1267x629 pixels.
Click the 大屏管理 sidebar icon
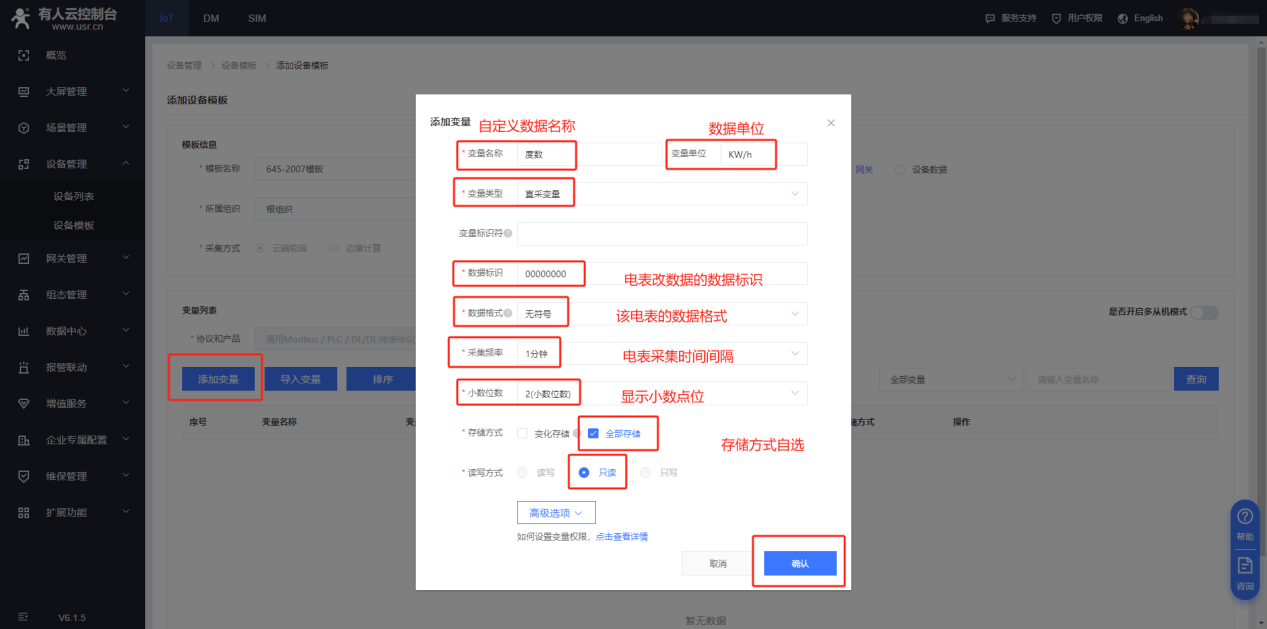[x=24, y=91]
